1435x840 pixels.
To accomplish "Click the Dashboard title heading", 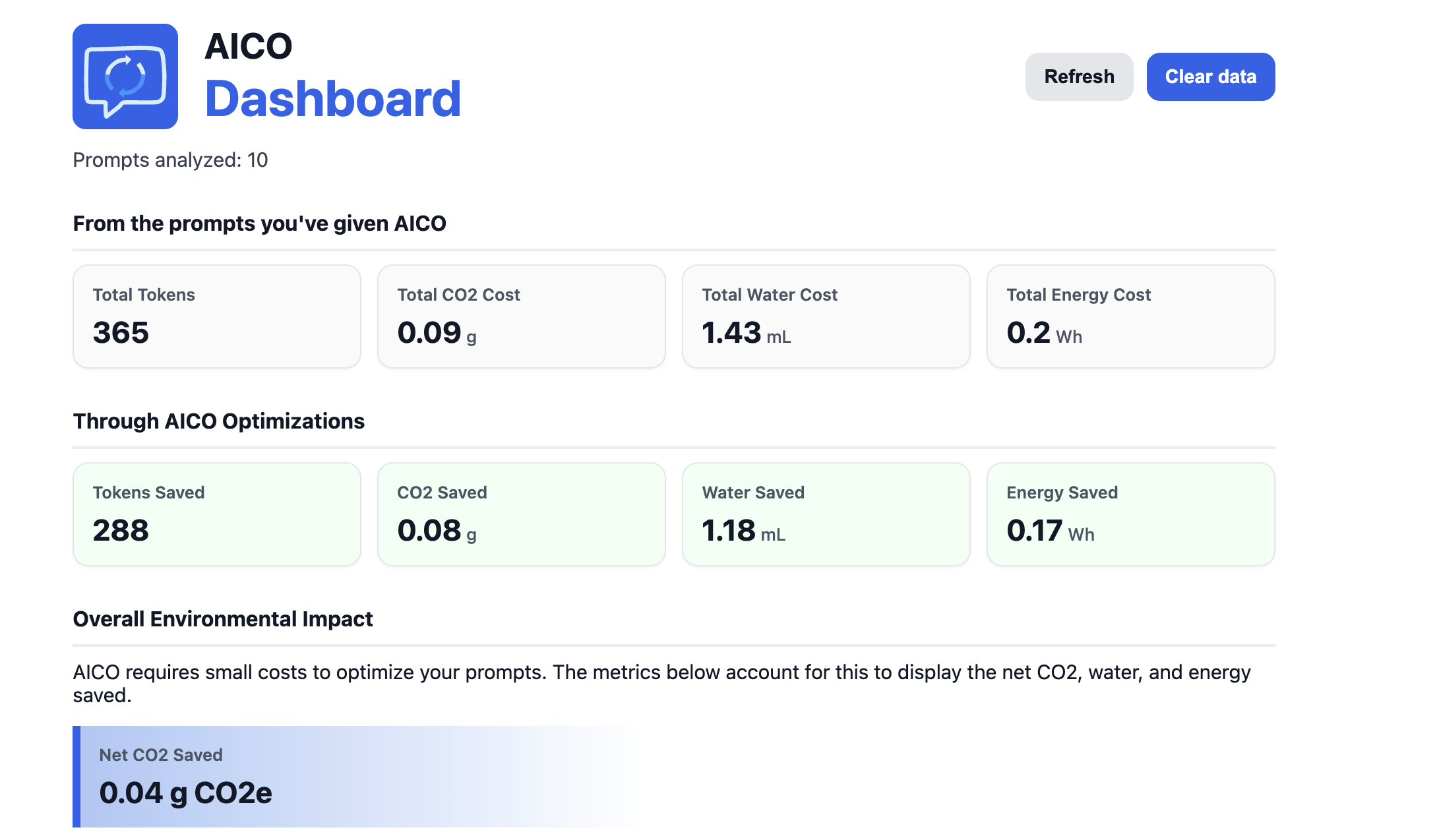I will (332, 99).
